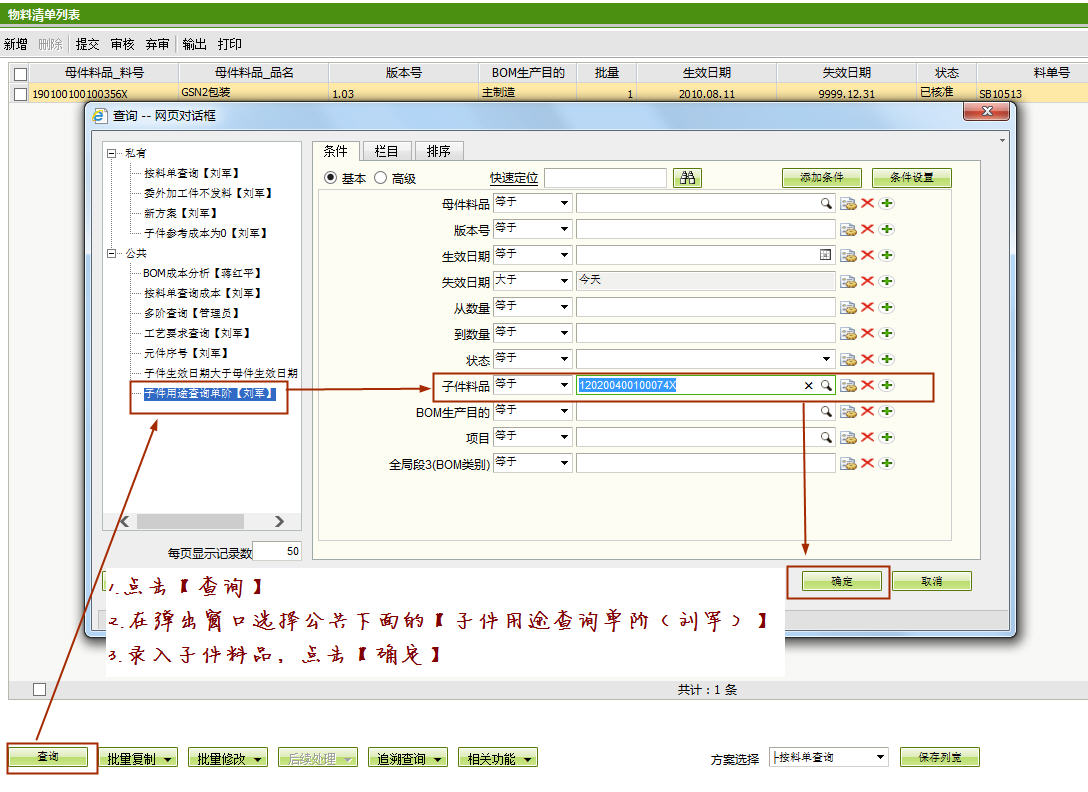Open calendar picker in 生效日期 field
The width and height of the screenshot is (1088, 792).
[825, 255]
